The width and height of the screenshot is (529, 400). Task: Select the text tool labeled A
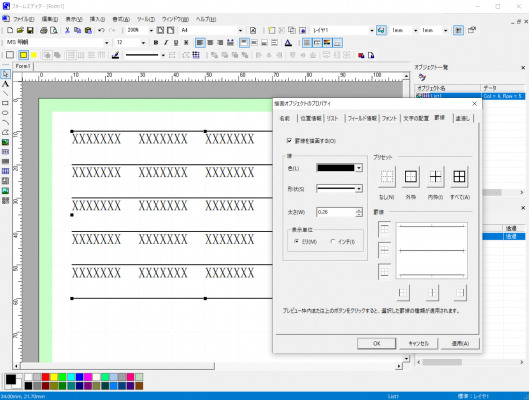(x=5, y=84)
